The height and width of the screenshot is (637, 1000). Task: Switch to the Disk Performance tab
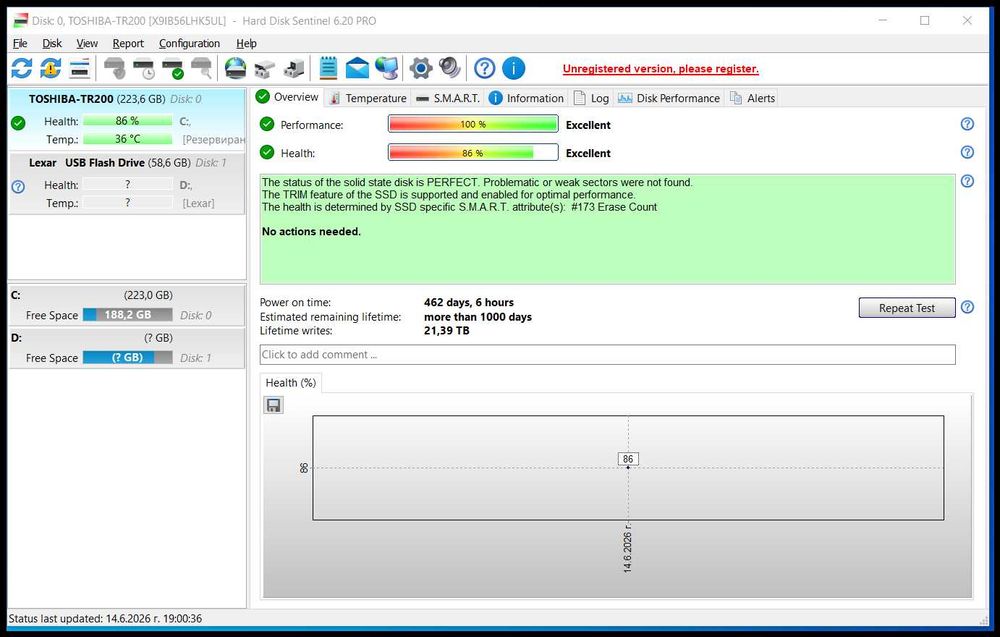(x=669, y=98)
